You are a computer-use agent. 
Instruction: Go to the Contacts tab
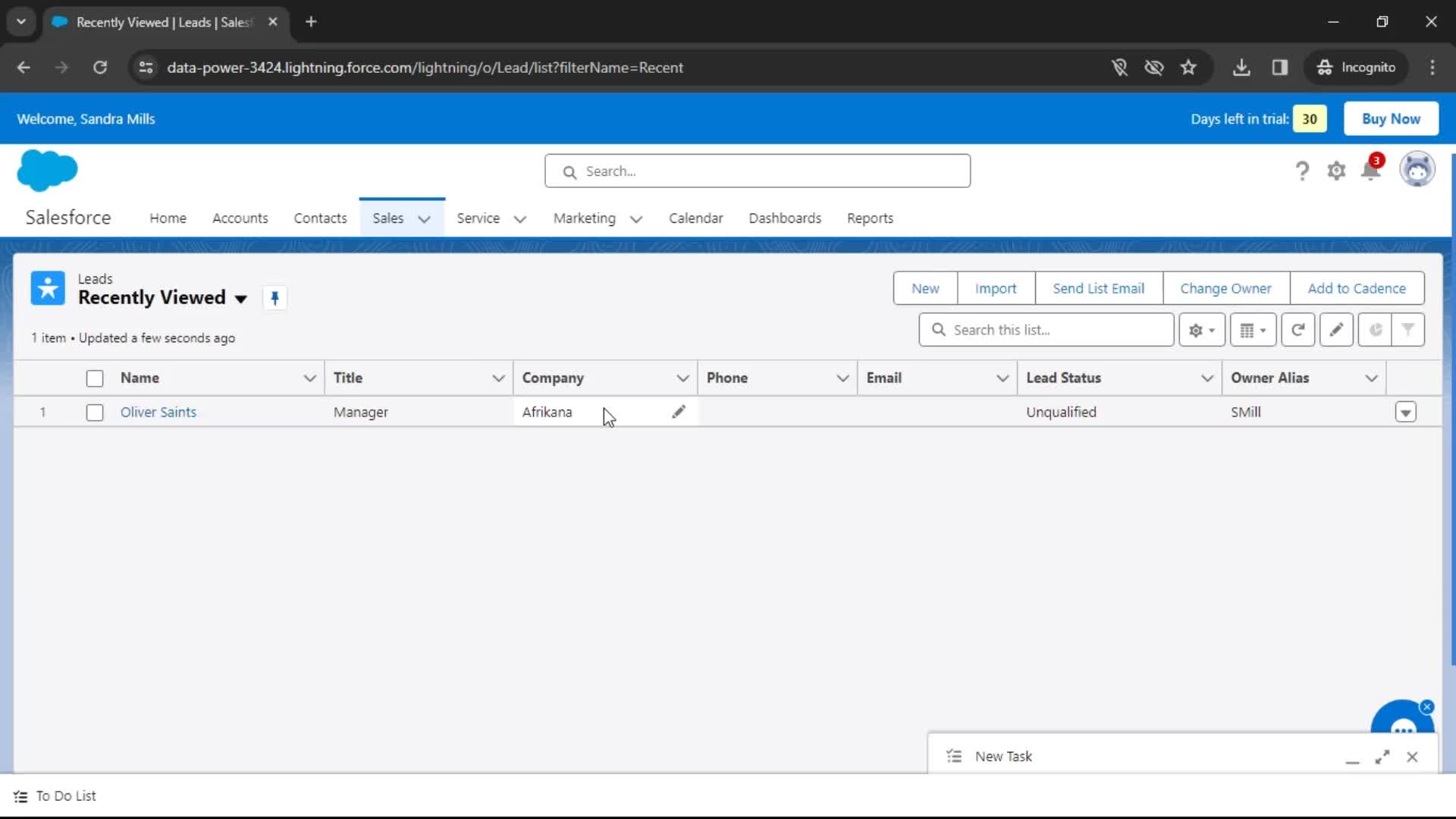320,218
